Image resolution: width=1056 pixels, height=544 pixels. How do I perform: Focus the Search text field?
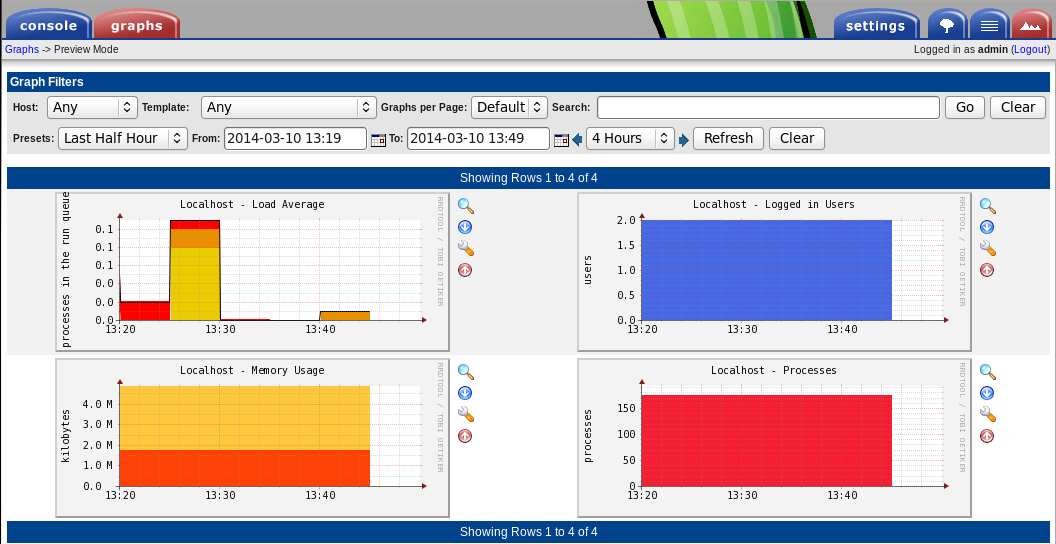pyautogui.click(x=768, y=107)
